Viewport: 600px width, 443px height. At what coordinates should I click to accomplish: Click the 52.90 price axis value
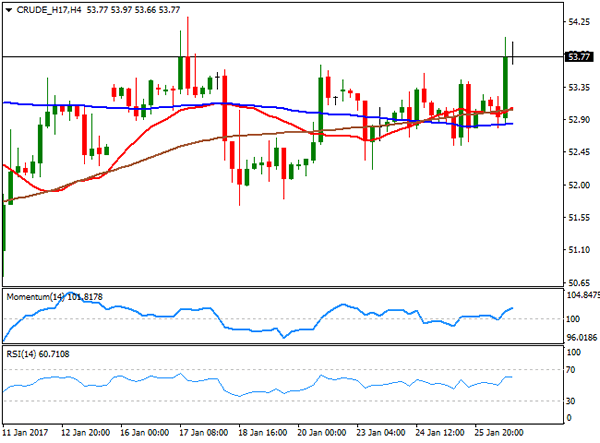point(579,120)
